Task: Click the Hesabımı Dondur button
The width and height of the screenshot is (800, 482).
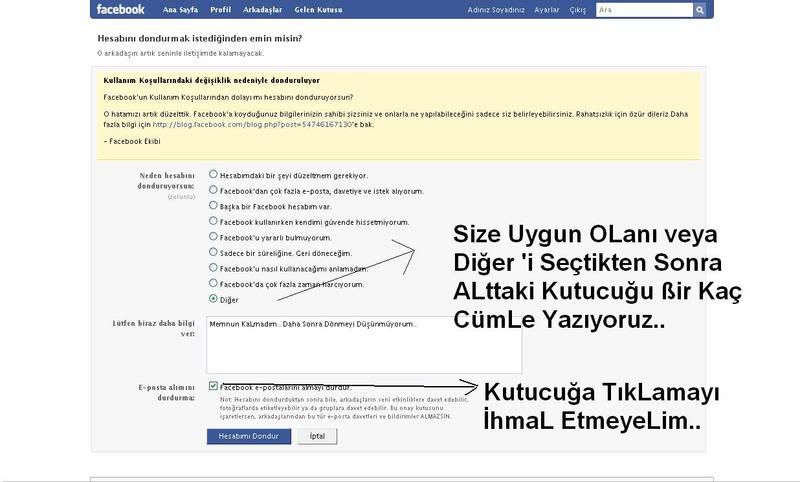Action: 249,436
